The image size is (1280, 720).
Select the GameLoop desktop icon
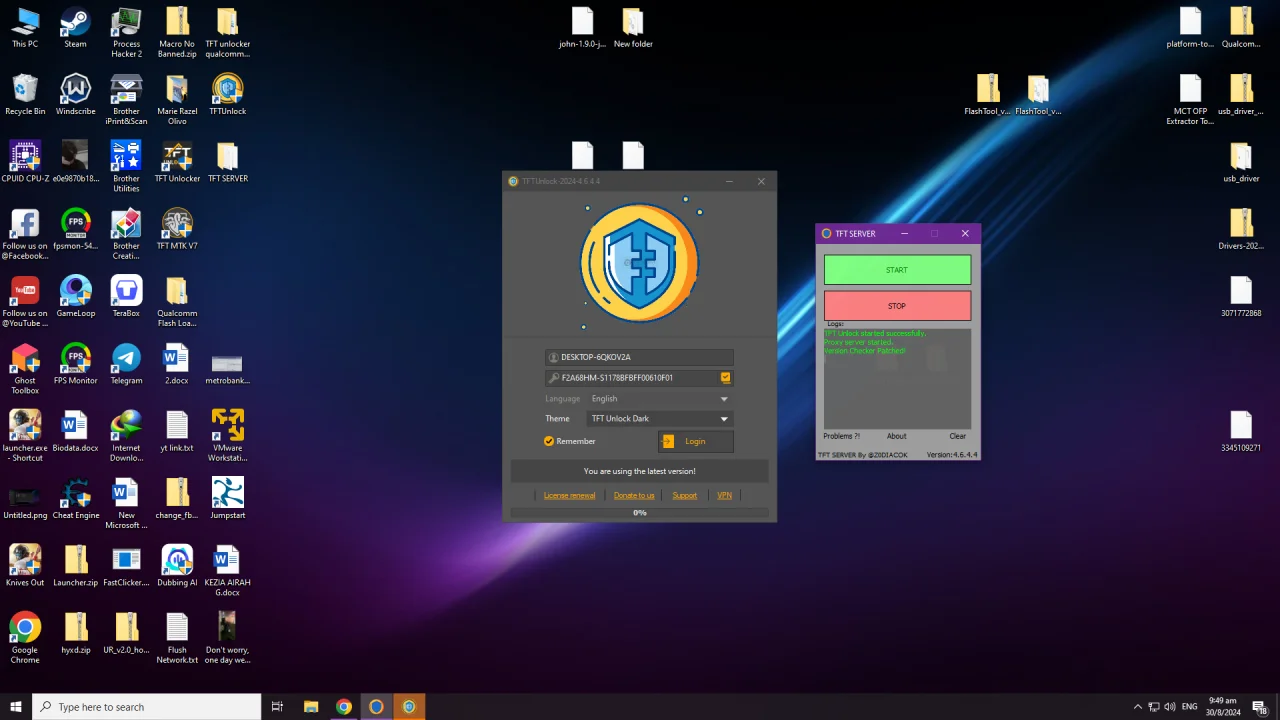[75, 296]
